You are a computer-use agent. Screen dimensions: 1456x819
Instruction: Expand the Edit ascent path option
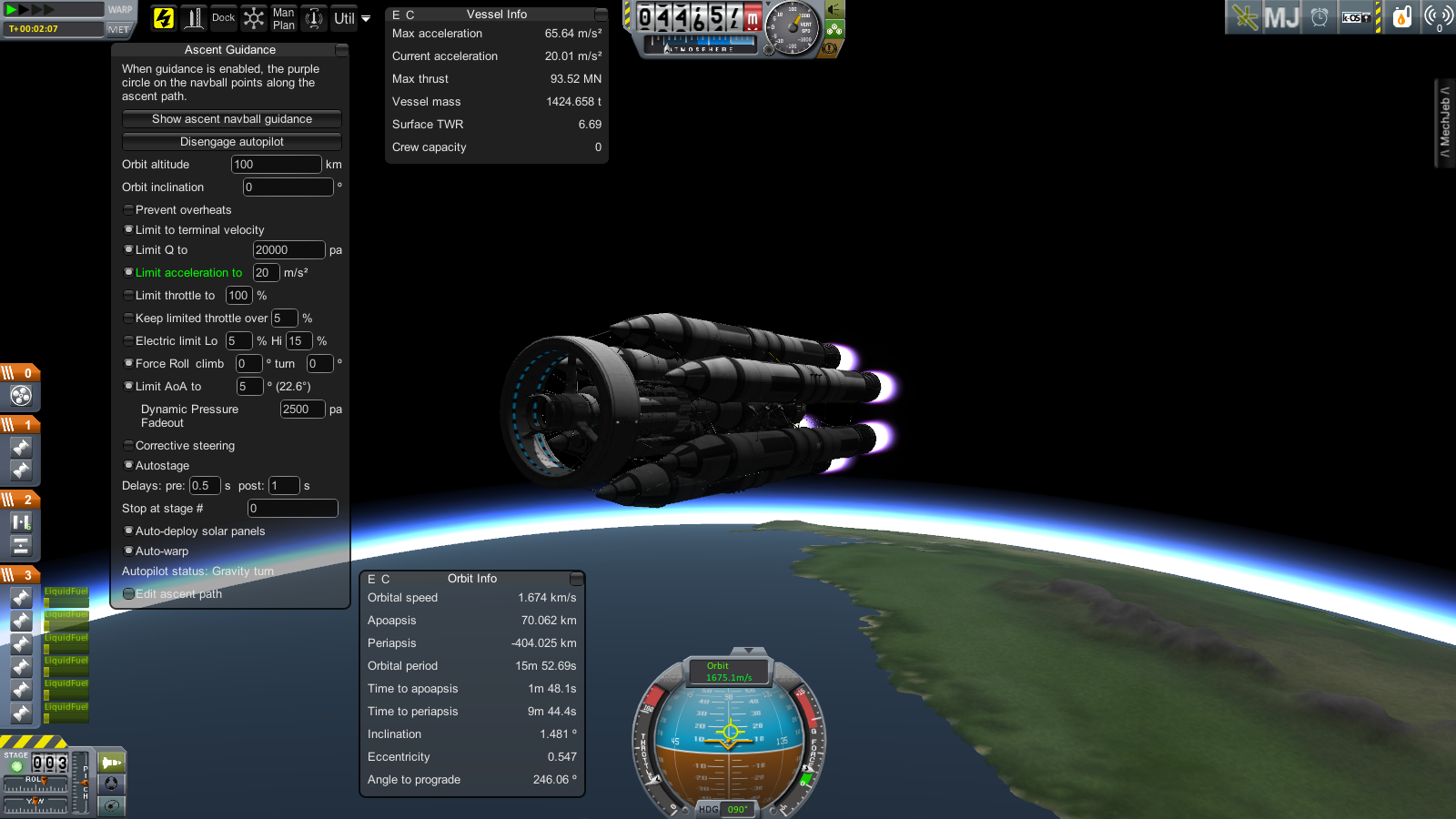click(x=128, y=594)
